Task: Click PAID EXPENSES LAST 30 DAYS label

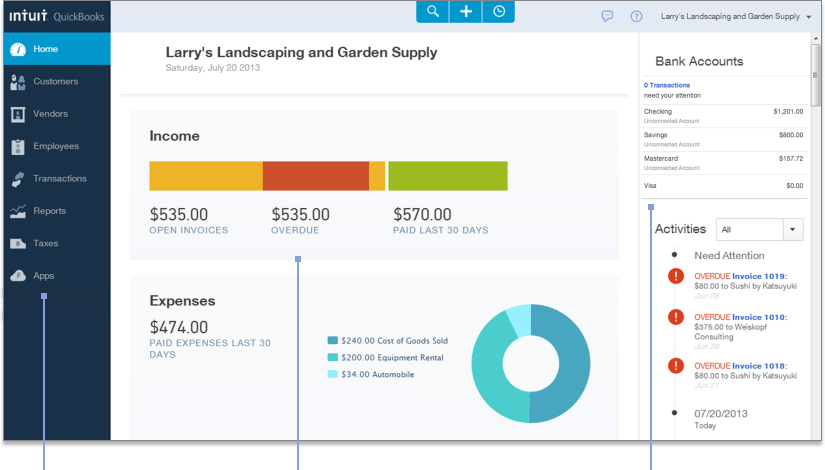Action: tap(210, 348)
